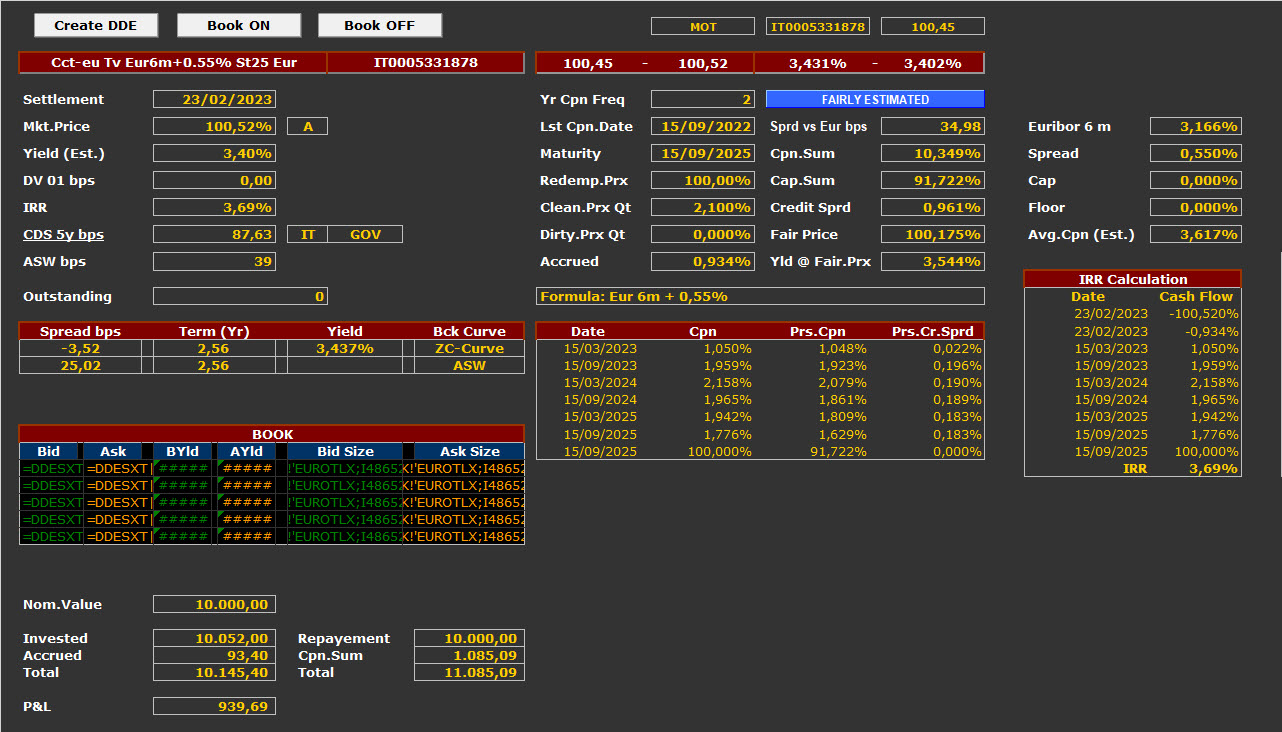Click the Create DDE button
This screenshot has height=732, width=1282.
point(95,26)
